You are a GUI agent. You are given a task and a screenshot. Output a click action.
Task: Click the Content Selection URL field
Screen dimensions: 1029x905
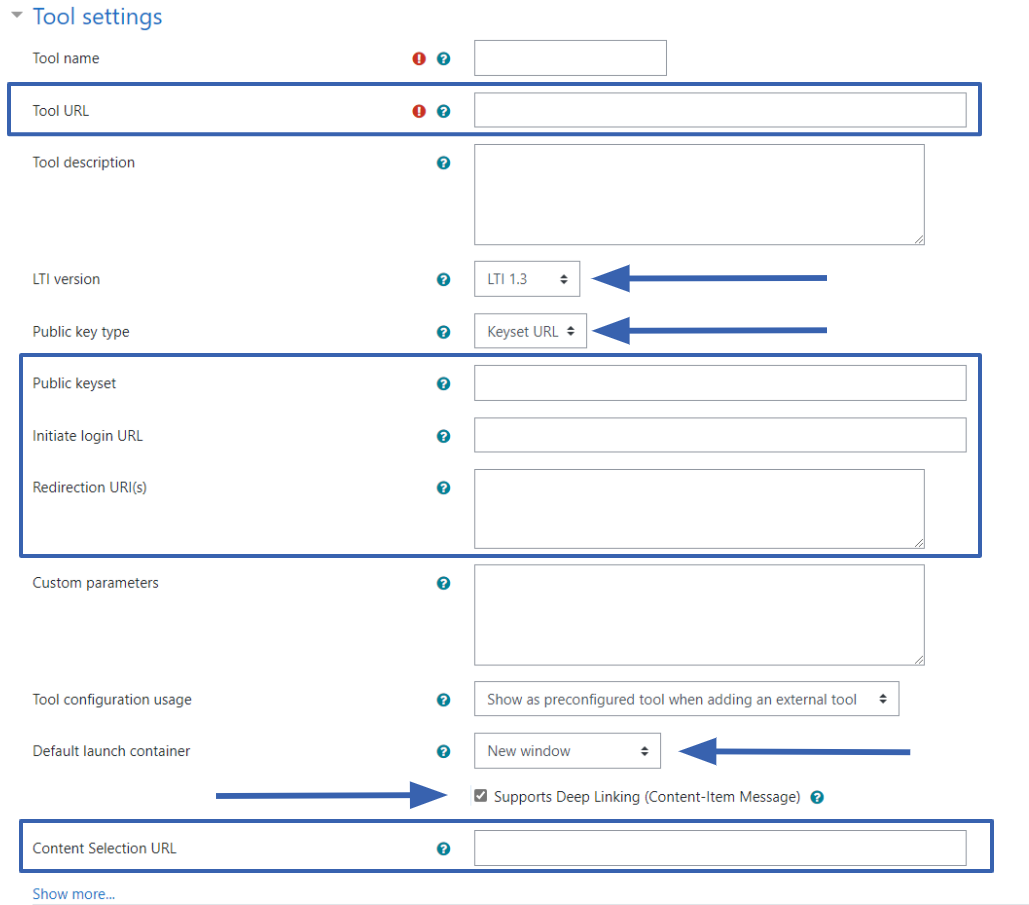click(719, 848)
